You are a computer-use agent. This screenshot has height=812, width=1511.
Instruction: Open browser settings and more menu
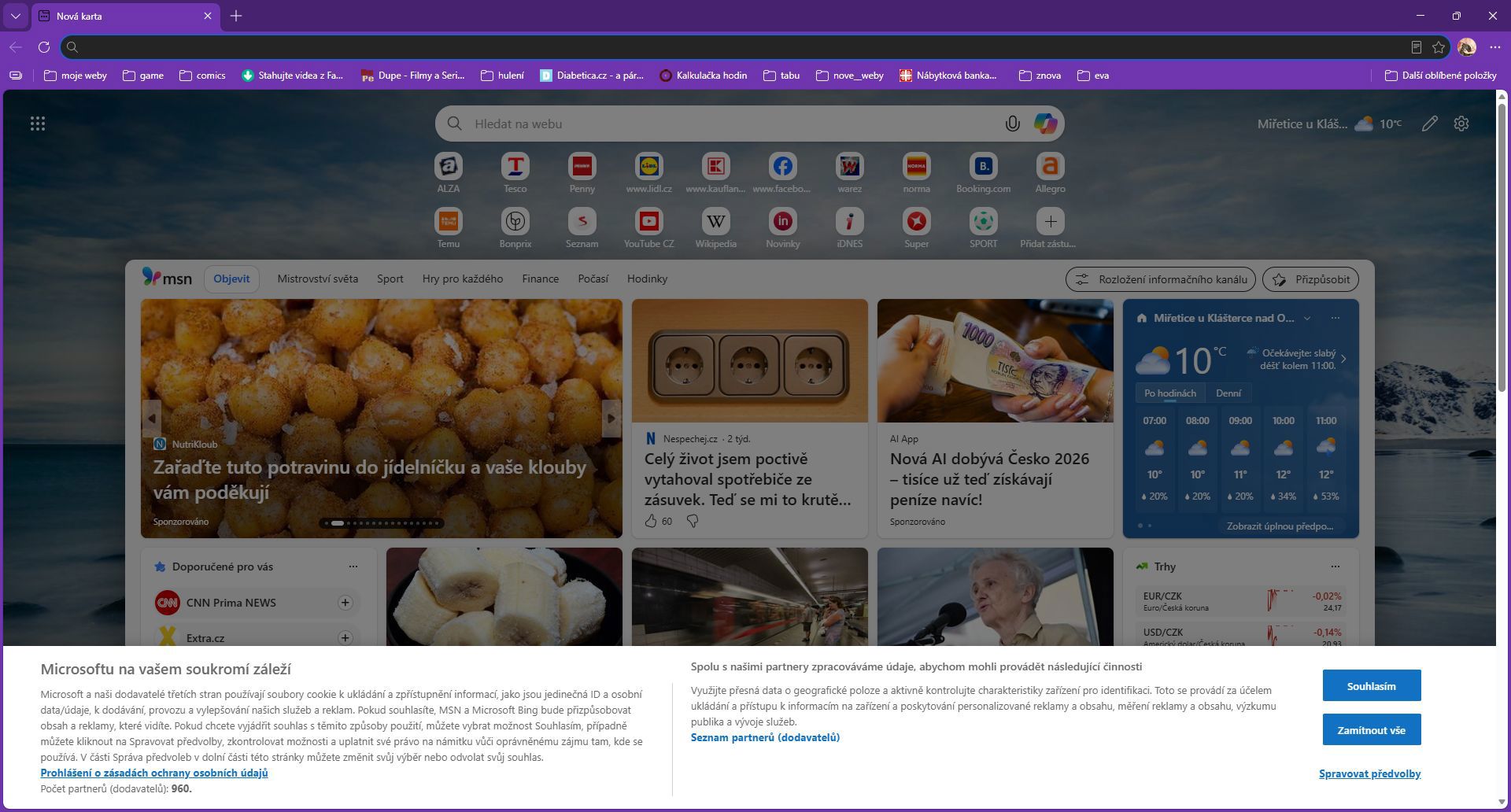tap(1494, 47)
